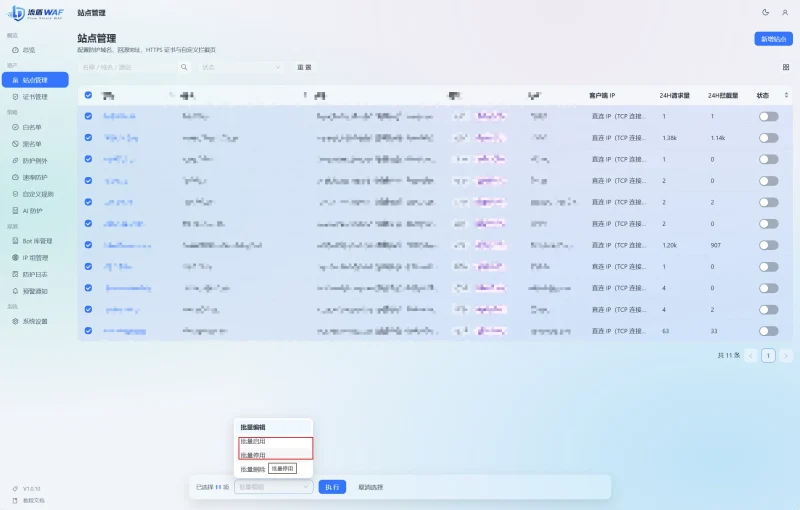Enable status toggle for 63 requests row
800x510 pixels.
pos(768,331)
